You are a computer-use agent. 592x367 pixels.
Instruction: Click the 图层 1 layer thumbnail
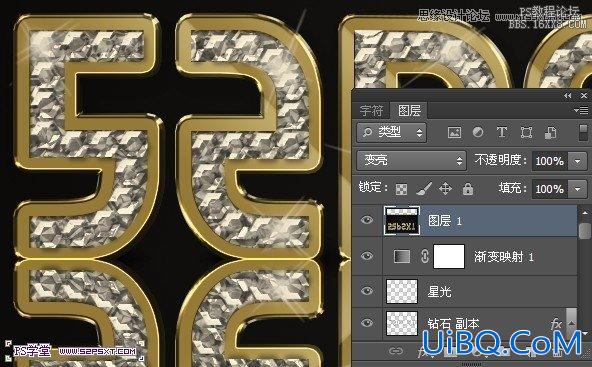402,220
